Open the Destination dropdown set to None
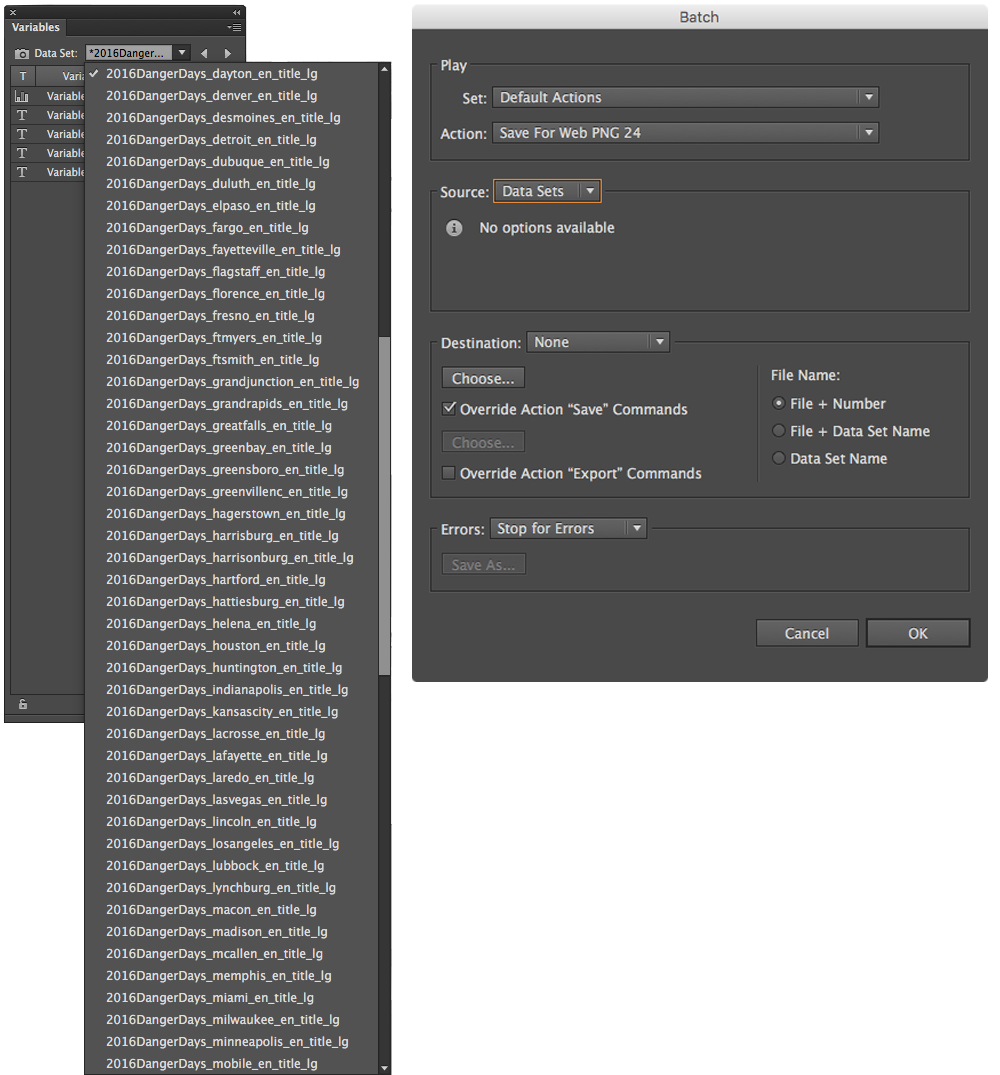 click(x=598, y=342)
